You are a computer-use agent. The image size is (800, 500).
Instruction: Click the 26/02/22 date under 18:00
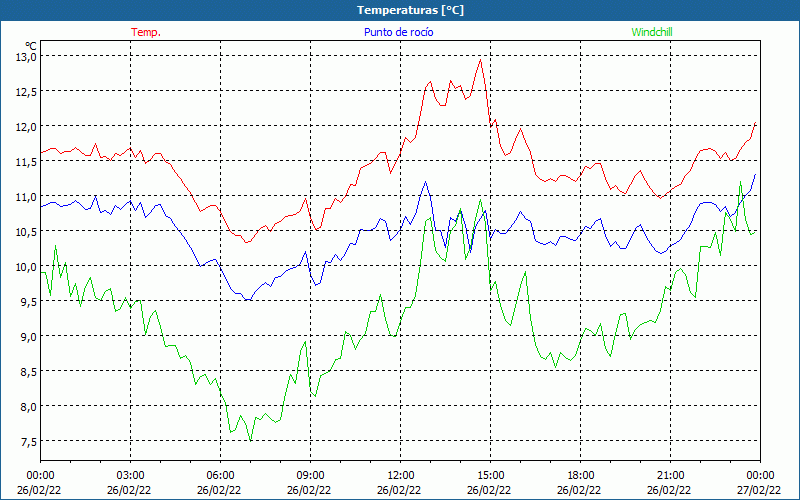click(x=579, y=490)
